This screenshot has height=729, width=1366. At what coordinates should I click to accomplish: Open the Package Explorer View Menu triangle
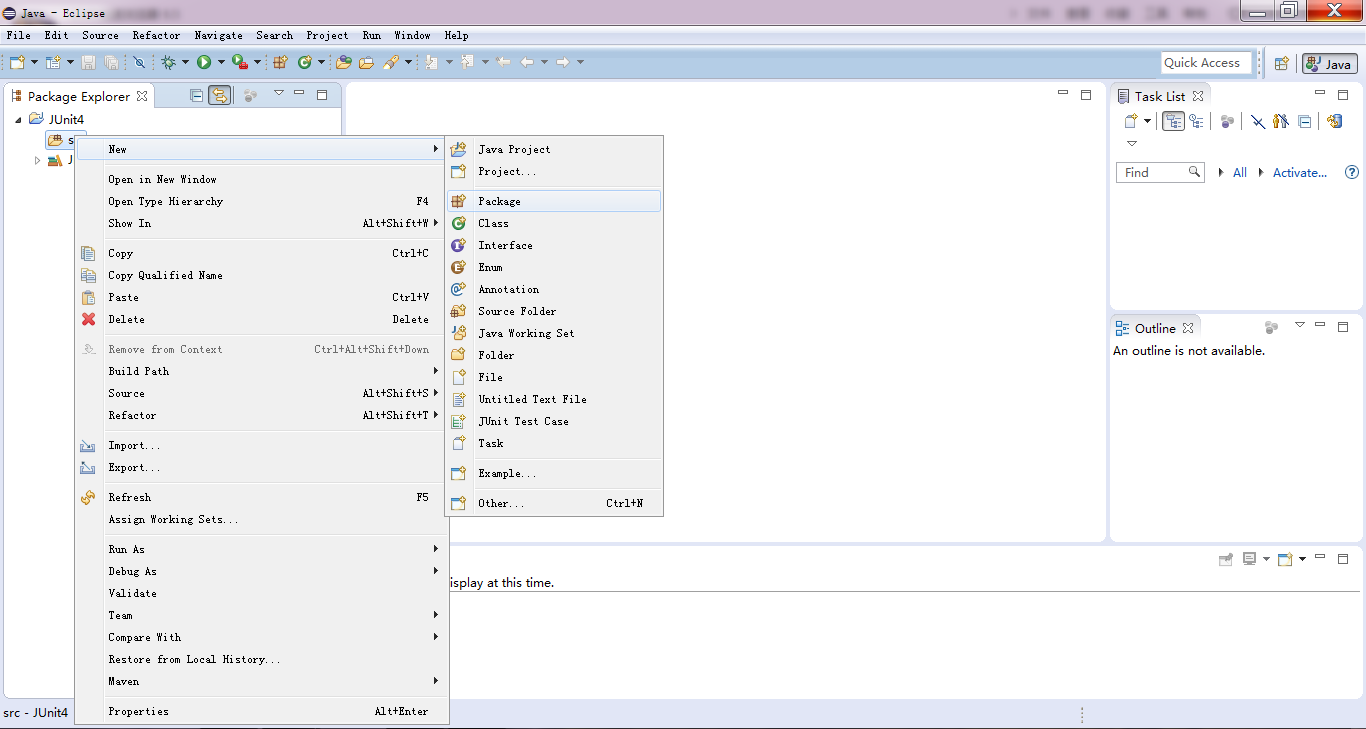279,93
